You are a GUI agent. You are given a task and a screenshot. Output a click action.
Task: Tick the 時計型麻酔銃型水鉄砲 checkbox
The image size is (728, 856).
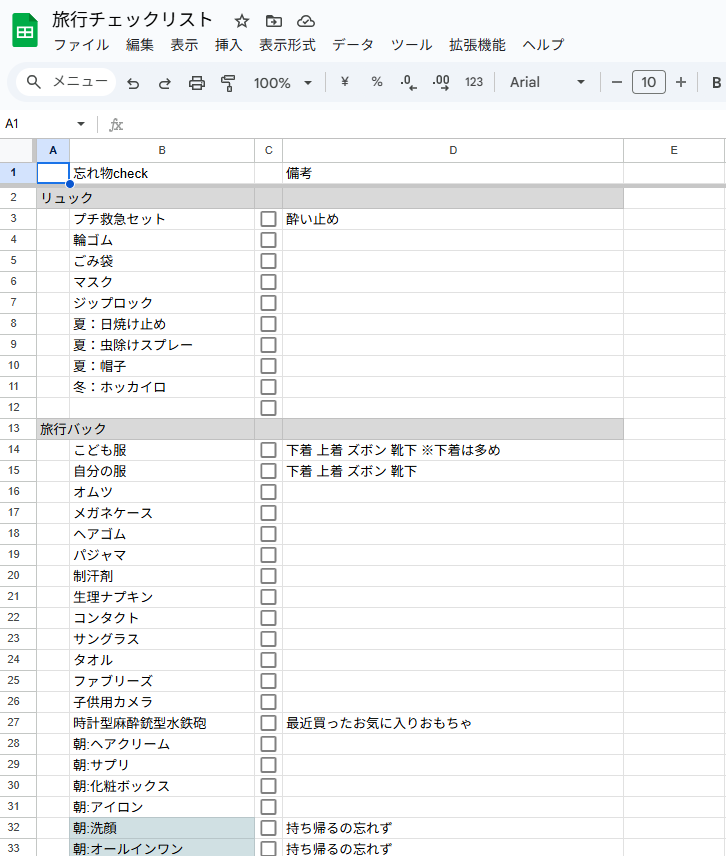(x=268, y=723)
